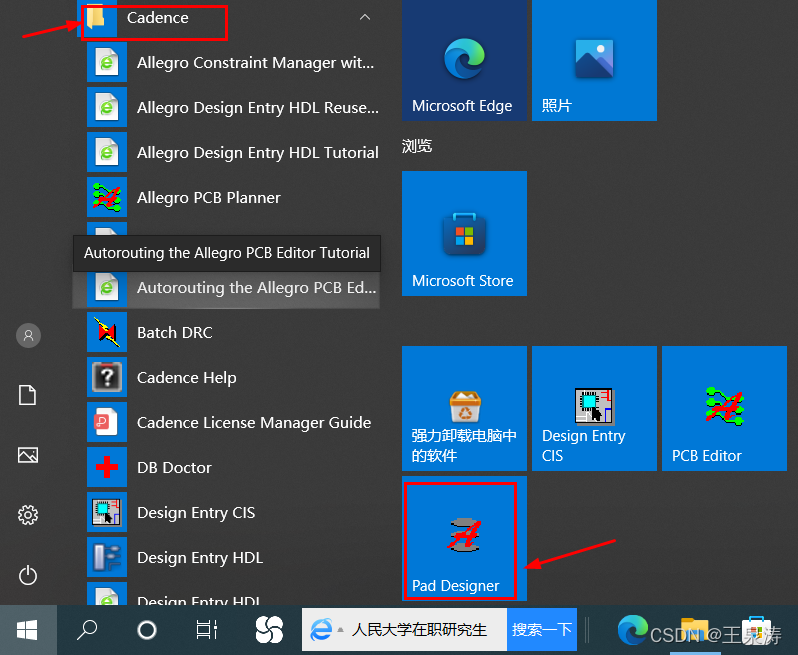Launch Pad Designer tile
This screenshot has height=655, width=798.
coord(464,538)
